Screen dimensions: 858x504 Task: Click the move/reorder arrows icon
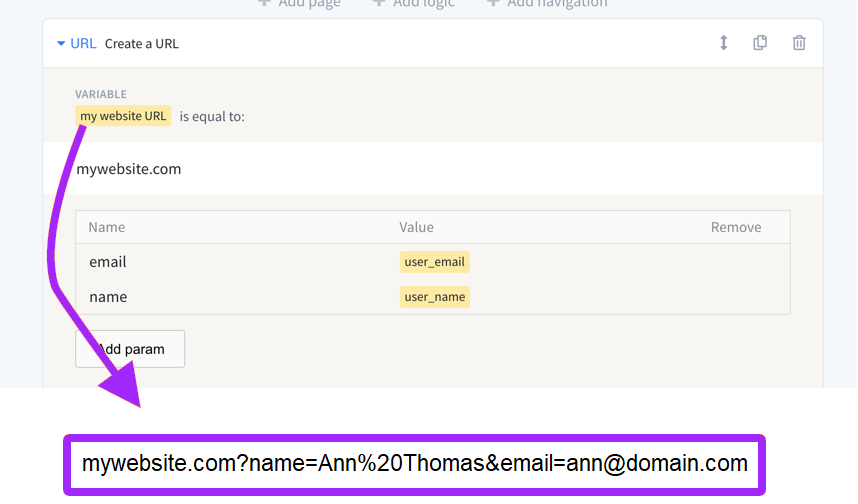[x=724, y=43]
